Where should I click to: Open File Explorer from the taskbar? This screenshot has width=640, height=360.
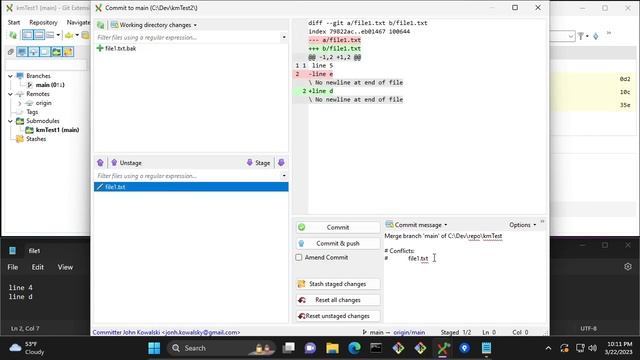click(332, 348)
